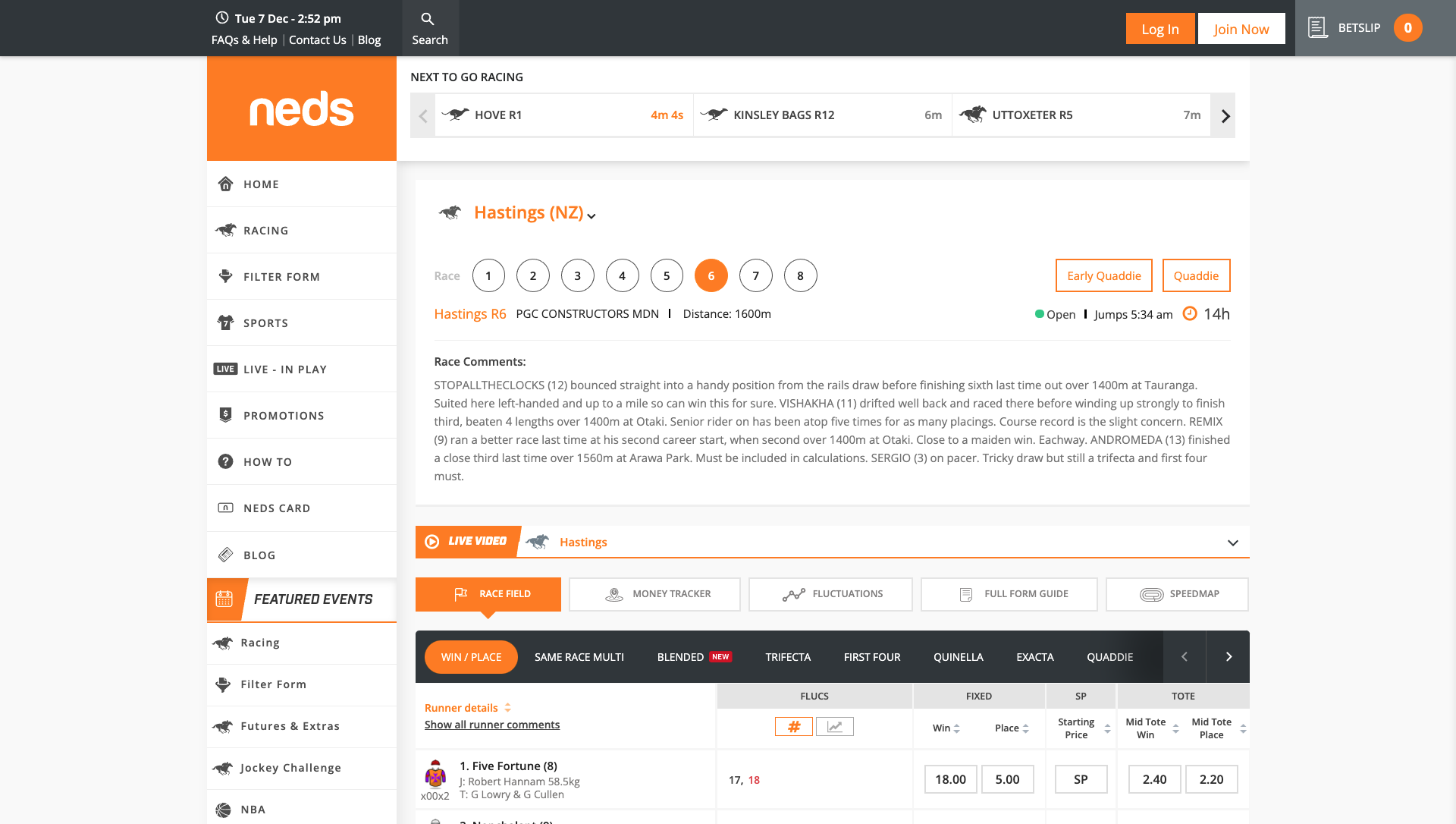Select race number 2
Screen dimensions: 1456x824
click(533, 275)
